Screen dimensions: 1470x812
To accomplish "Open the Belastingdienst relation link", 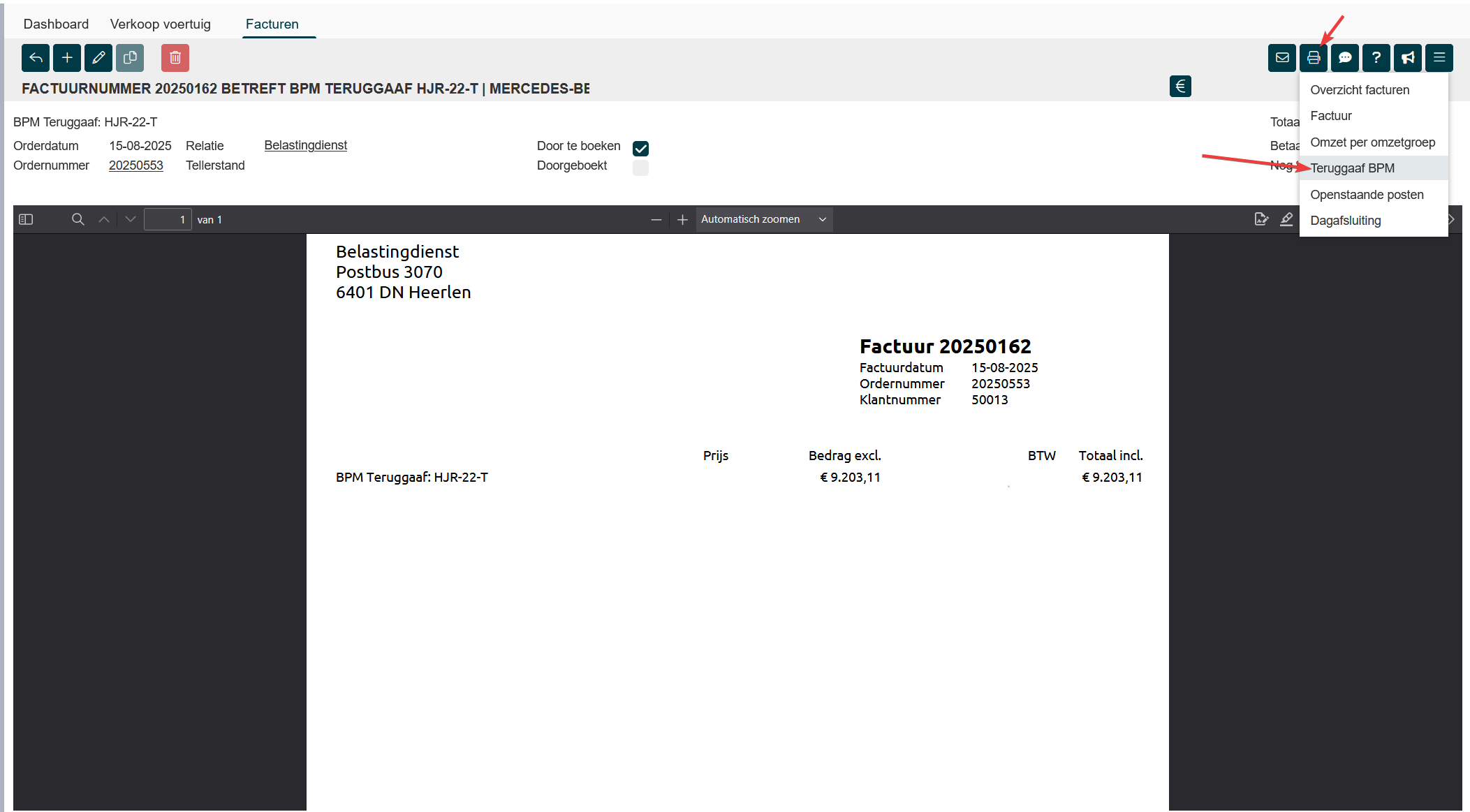I will [305, 145].
